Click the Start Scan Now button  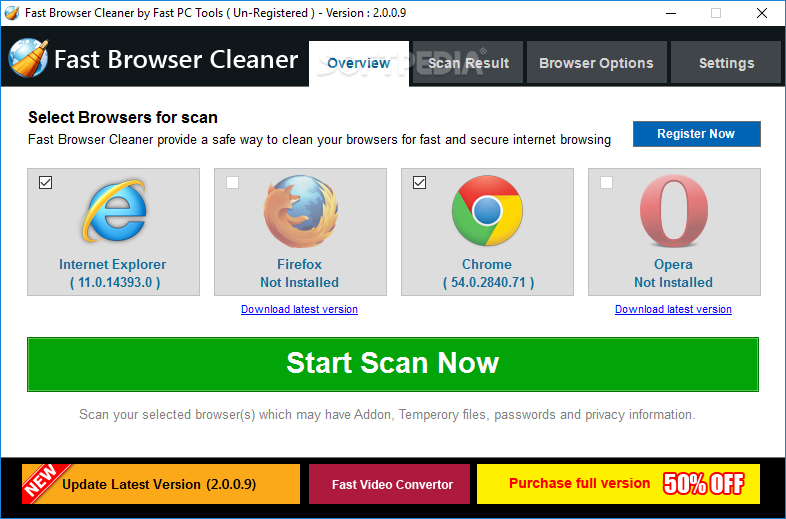coord(392,364)
